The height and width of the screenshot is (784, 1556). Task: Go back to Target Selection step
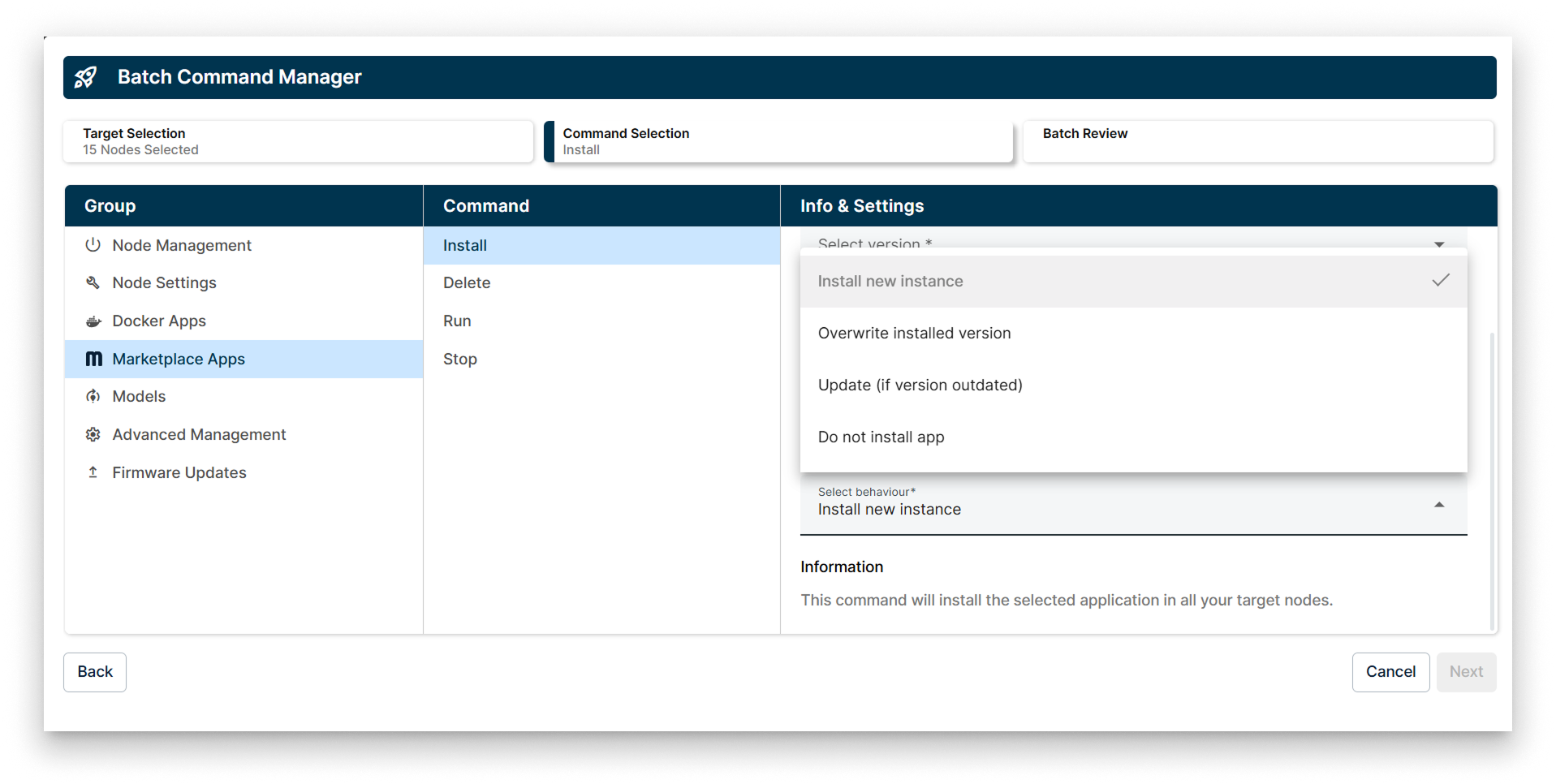point(298,141)
